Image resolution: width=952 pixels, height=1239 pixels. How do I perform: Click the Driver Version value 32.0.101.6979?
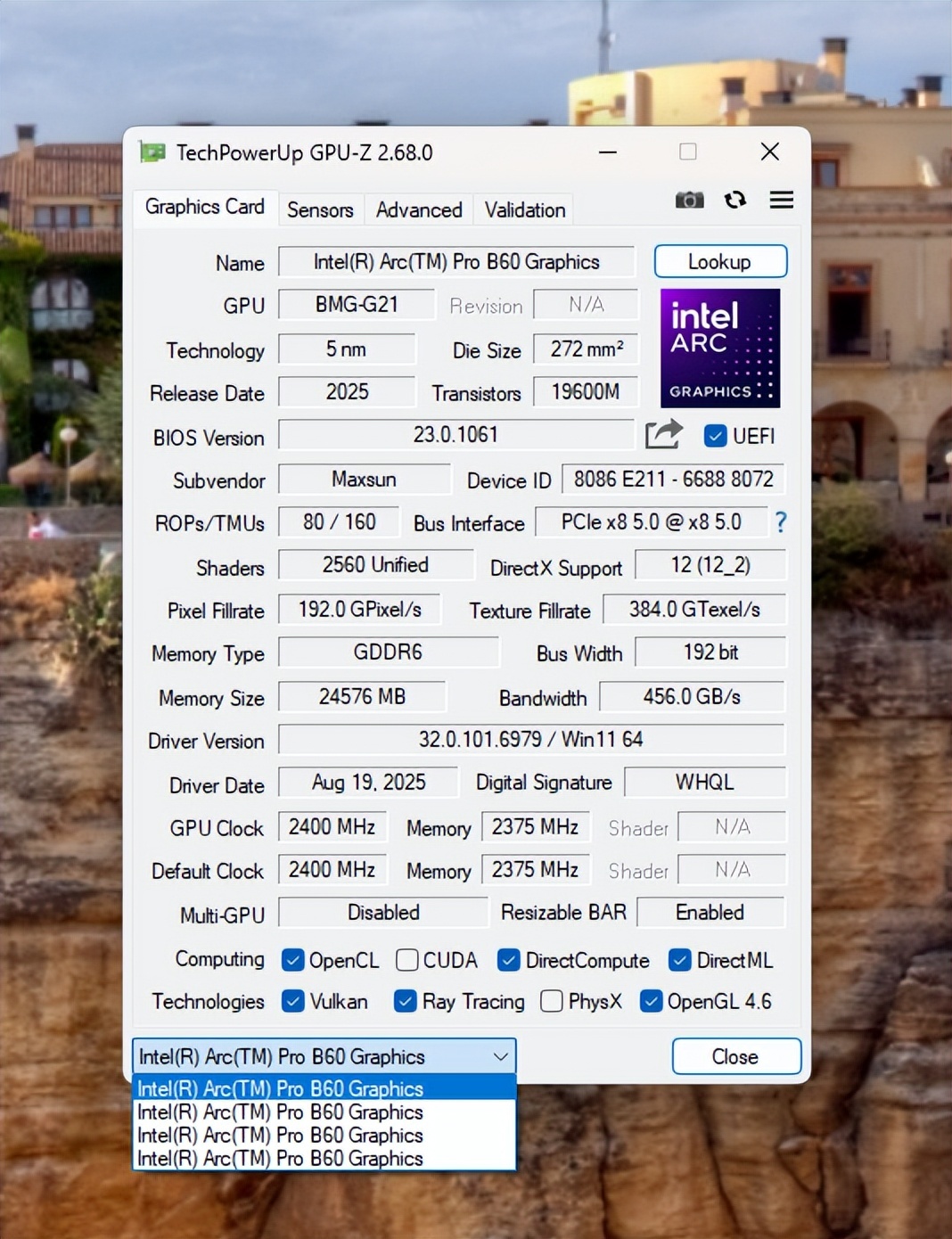[531, 740]
